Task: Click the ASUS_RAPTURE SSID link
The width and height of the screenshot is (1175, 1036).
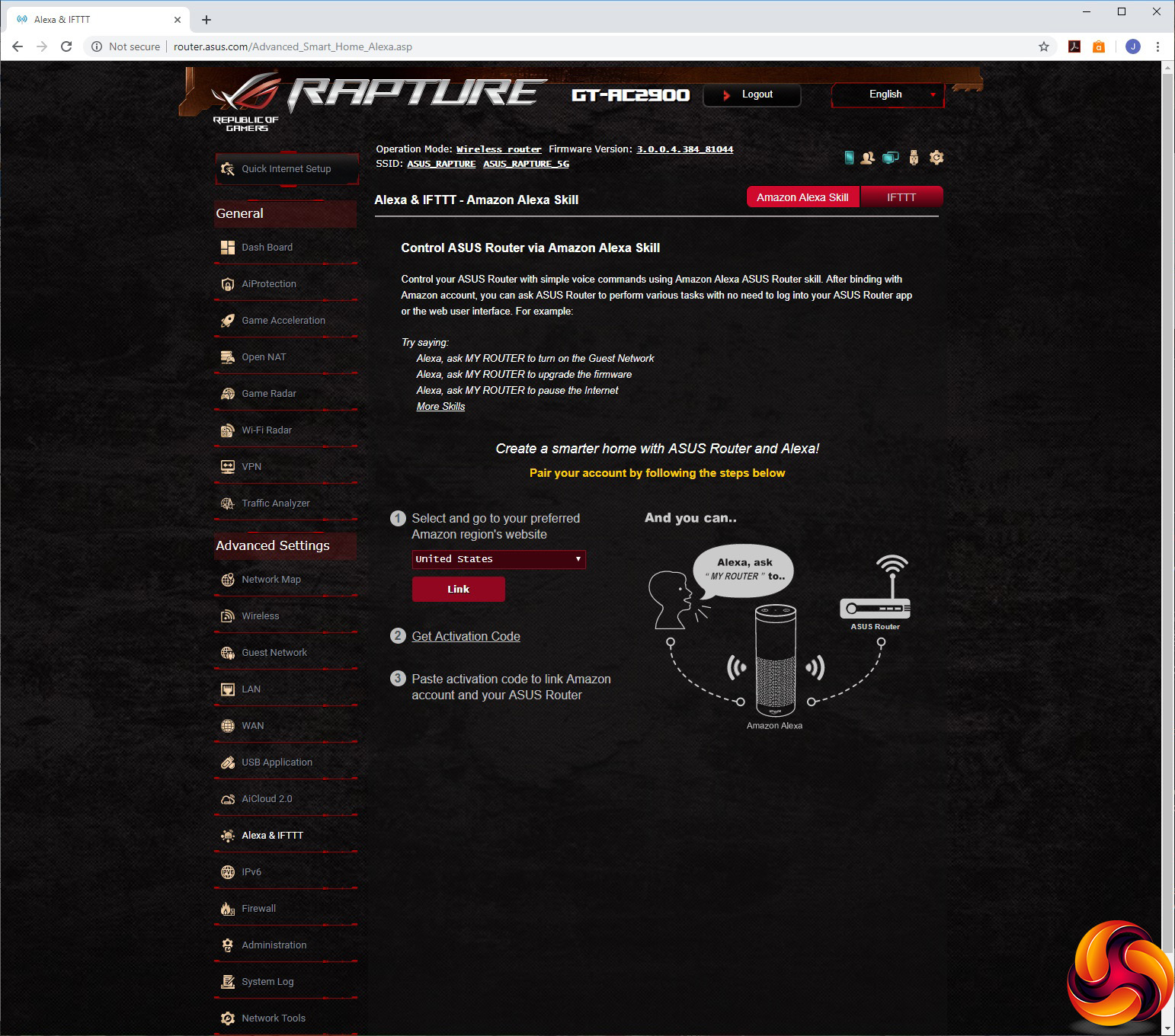Action: coord(441,164)
